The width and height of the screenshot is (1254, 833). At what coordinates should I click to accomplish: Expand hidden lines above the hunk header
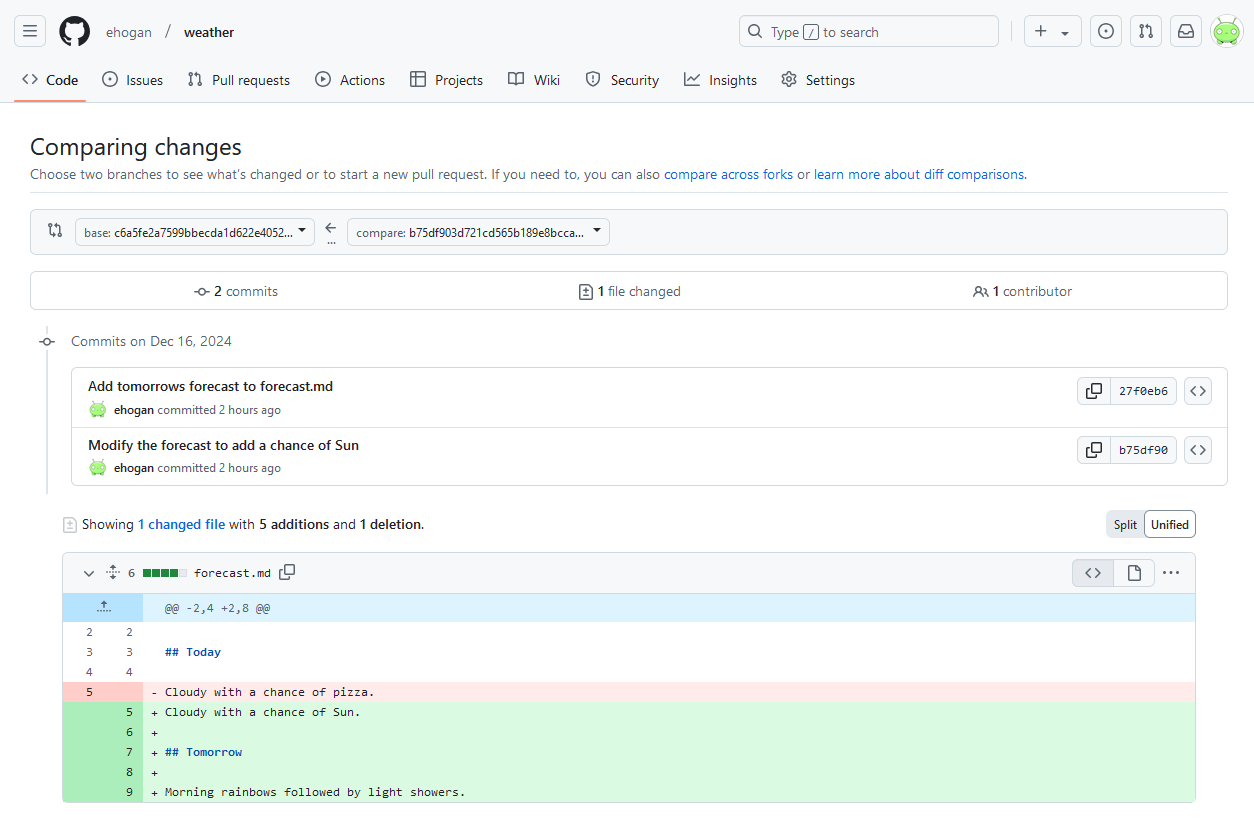[103, 607]
